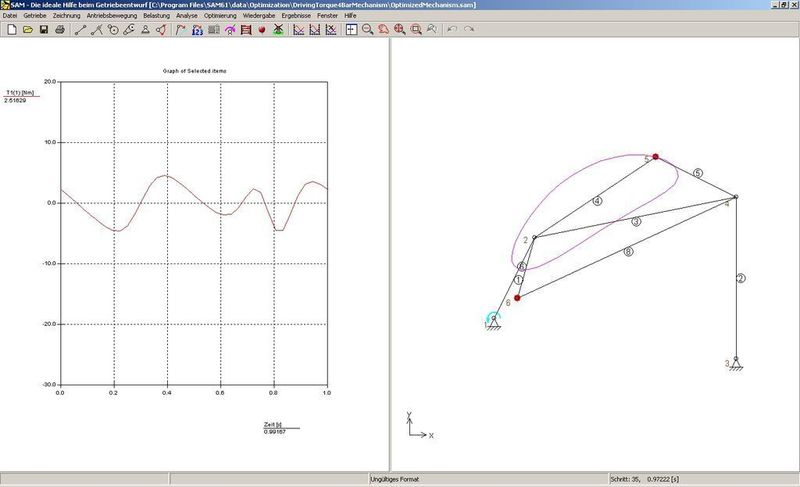The image size is (800, 487).
Task: Click the red ladder-shaped icon
Action: pyautogui.click(x=246, y=30)
